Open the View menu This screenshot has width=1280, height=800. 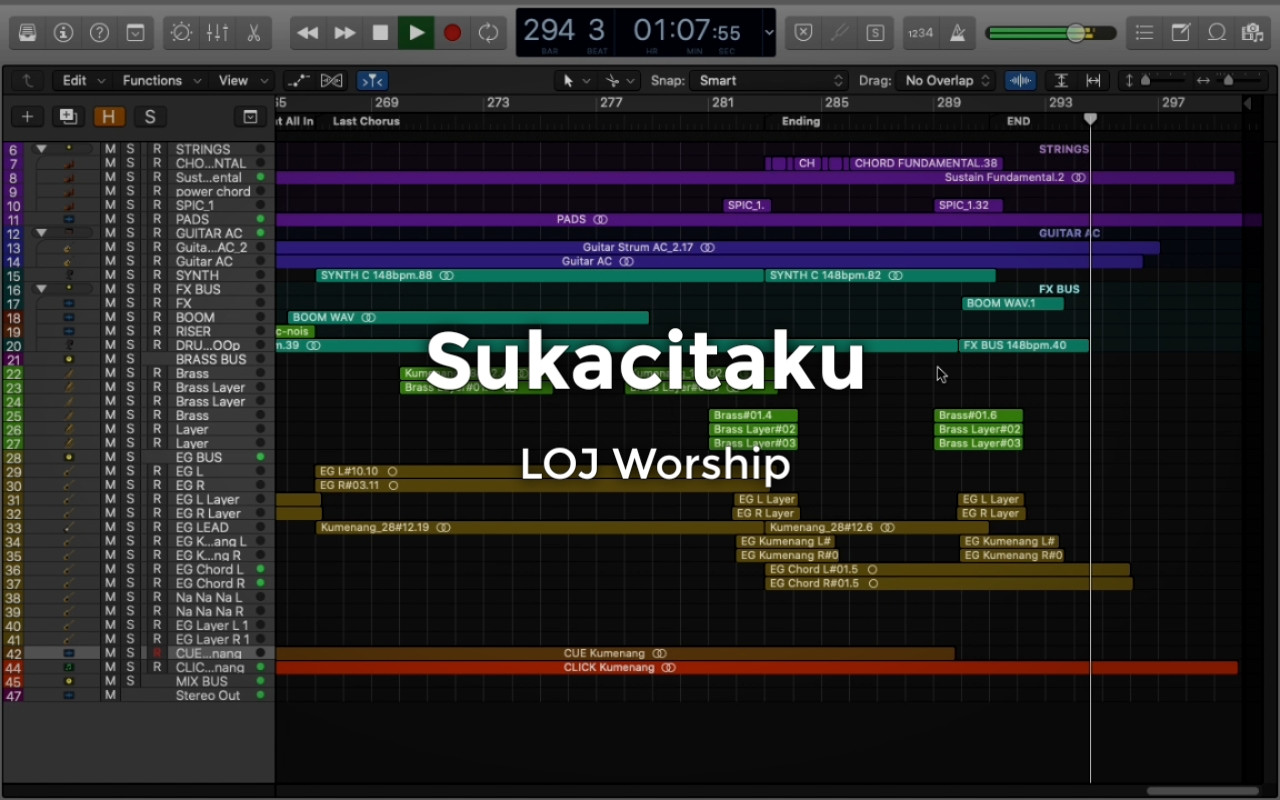(243, 80)
